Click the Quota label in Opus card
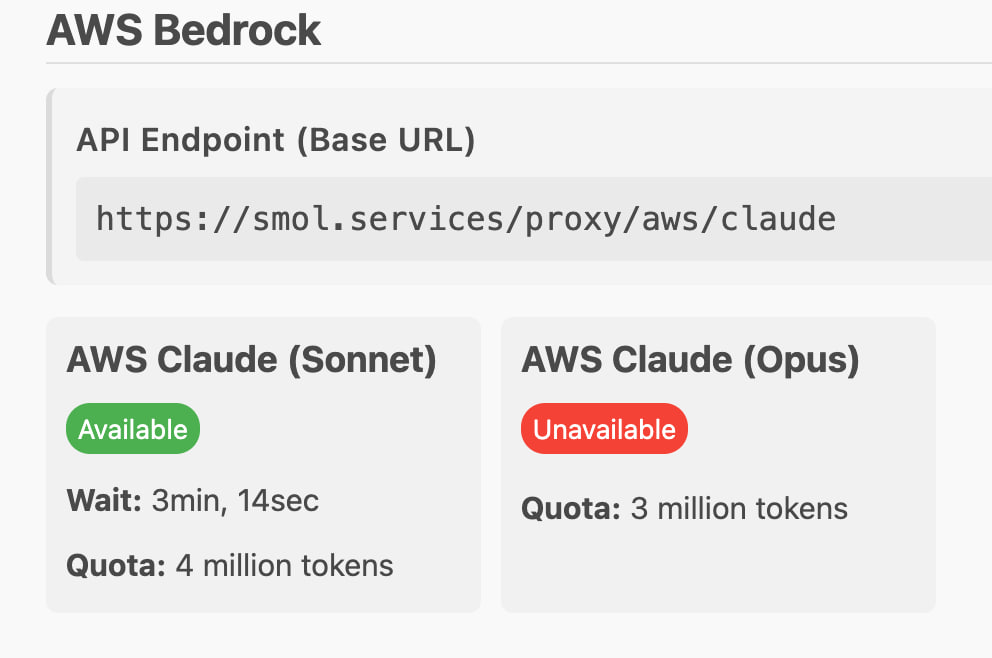 (570, 508)
